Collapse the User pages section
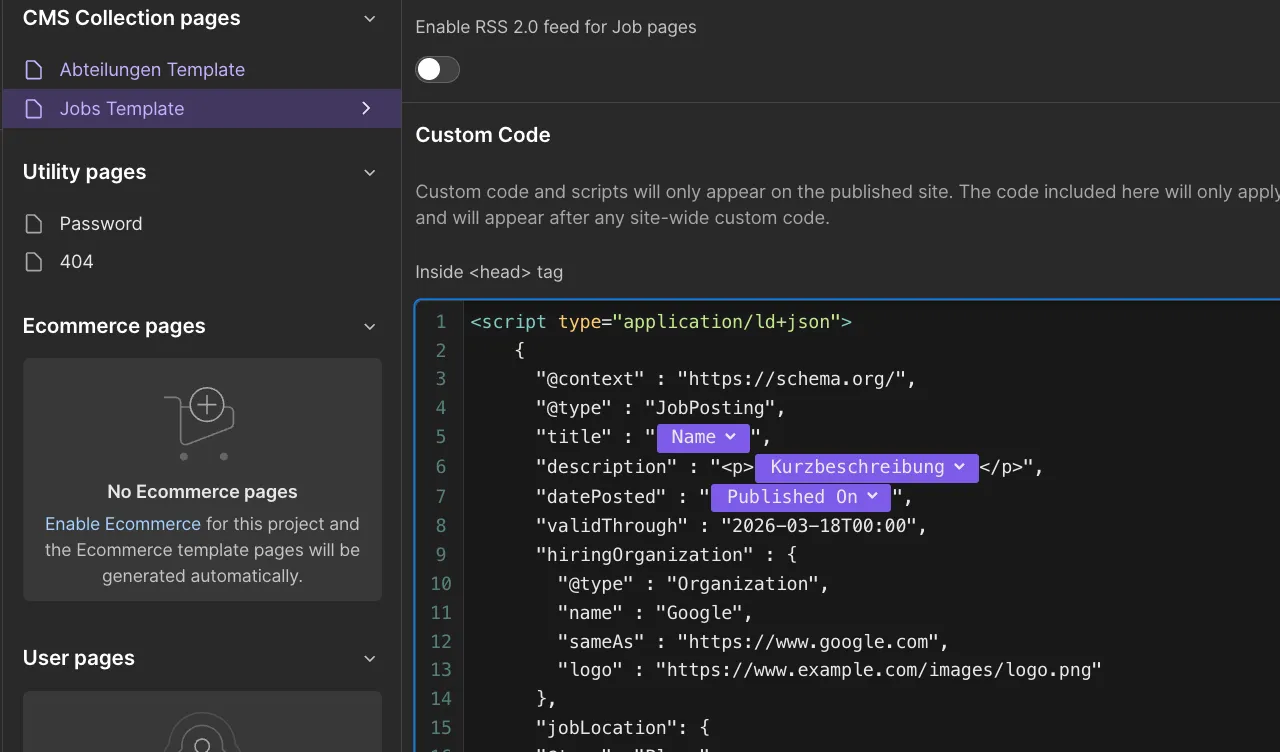Viewport: 1280px width, 752px height. (x=370, y=659)
